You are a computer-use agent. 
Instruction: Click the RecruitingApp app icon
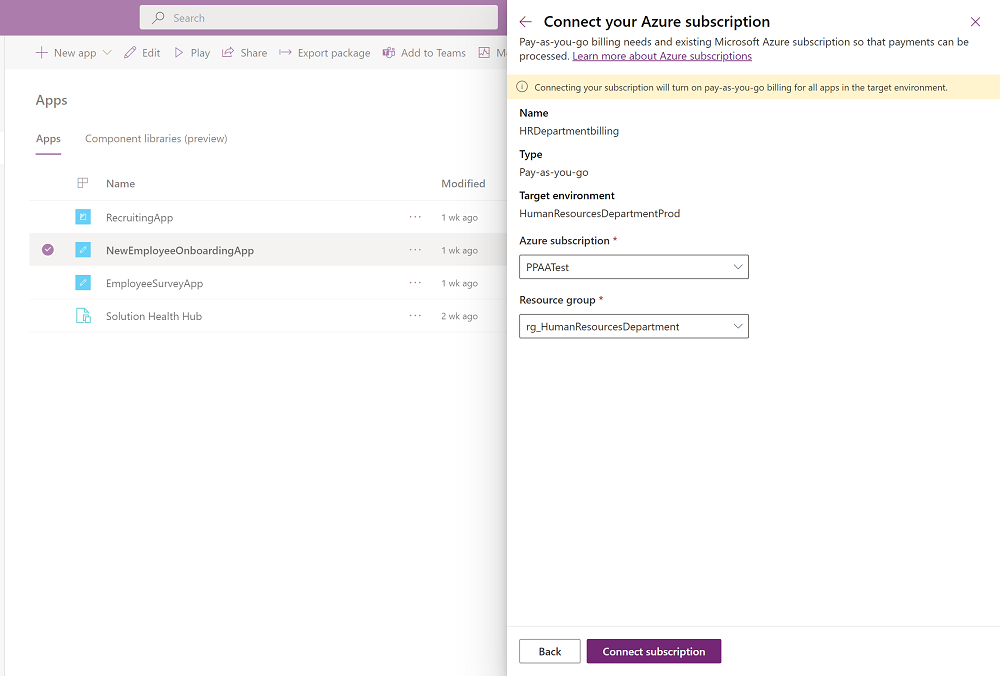(x=83, y=217)
